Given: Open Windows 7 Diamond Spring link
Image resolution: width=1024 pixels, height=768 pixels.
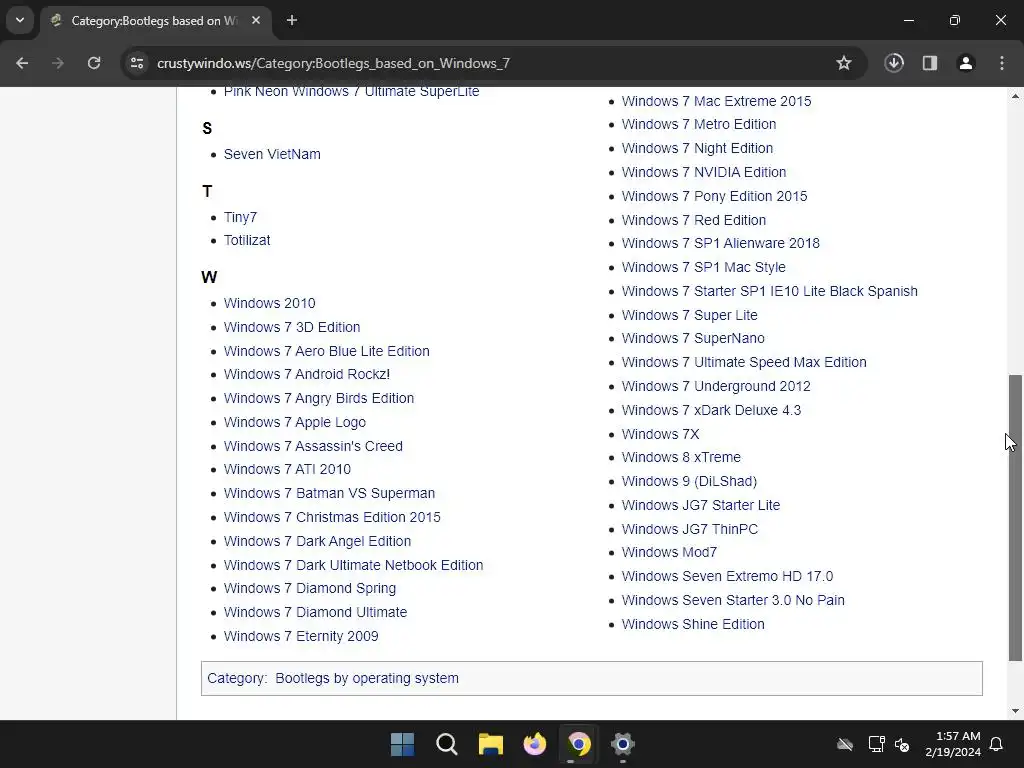Looking at the screenshot, I should [310, 588].
